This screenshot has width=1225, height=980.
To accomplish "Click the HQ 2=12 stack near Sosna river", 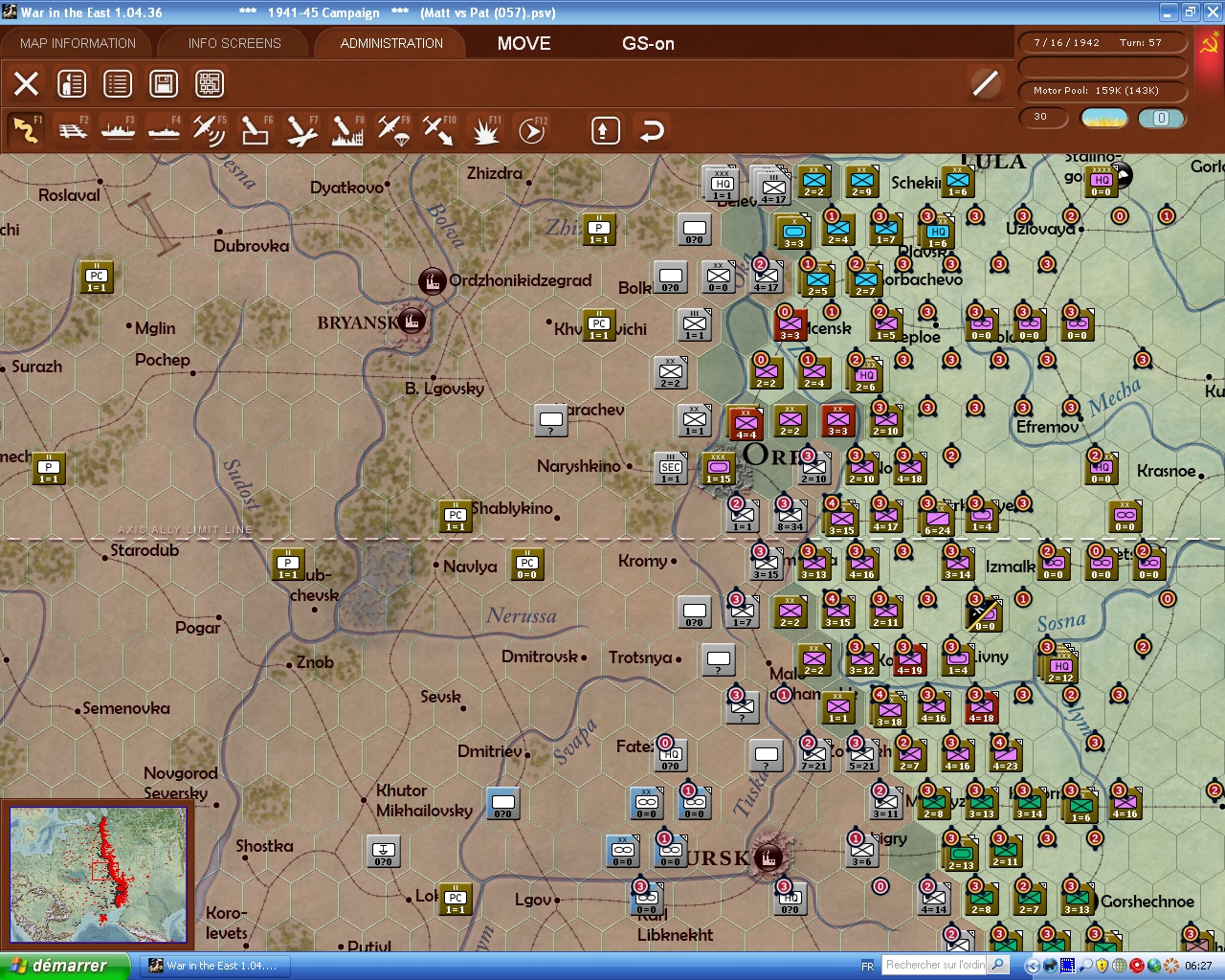I will [1060, 665].
